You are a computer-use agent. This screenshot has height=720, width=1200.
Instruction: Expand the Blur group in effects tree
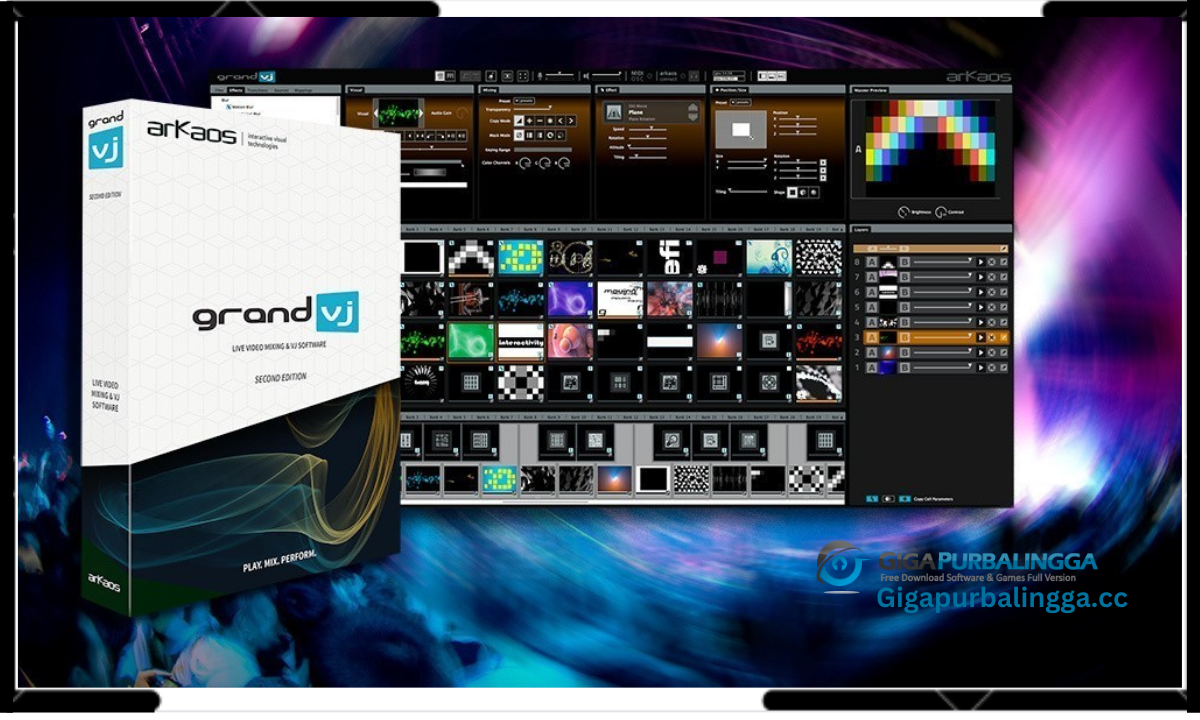click(225, 100)
